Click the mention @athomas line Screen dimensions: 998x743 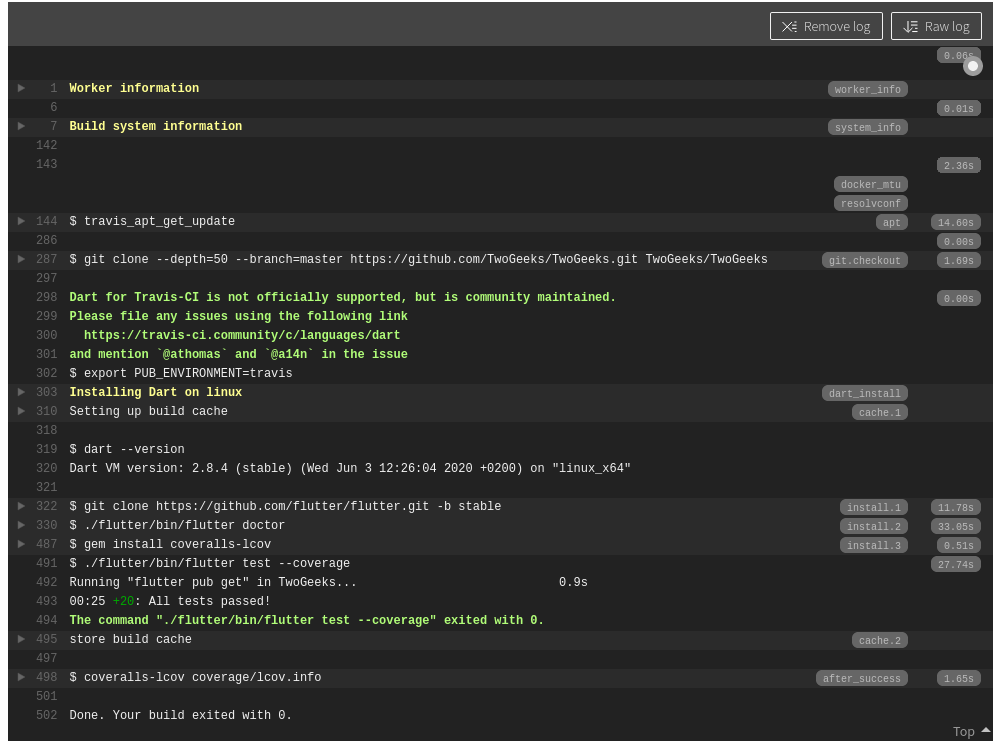(238, 354)
